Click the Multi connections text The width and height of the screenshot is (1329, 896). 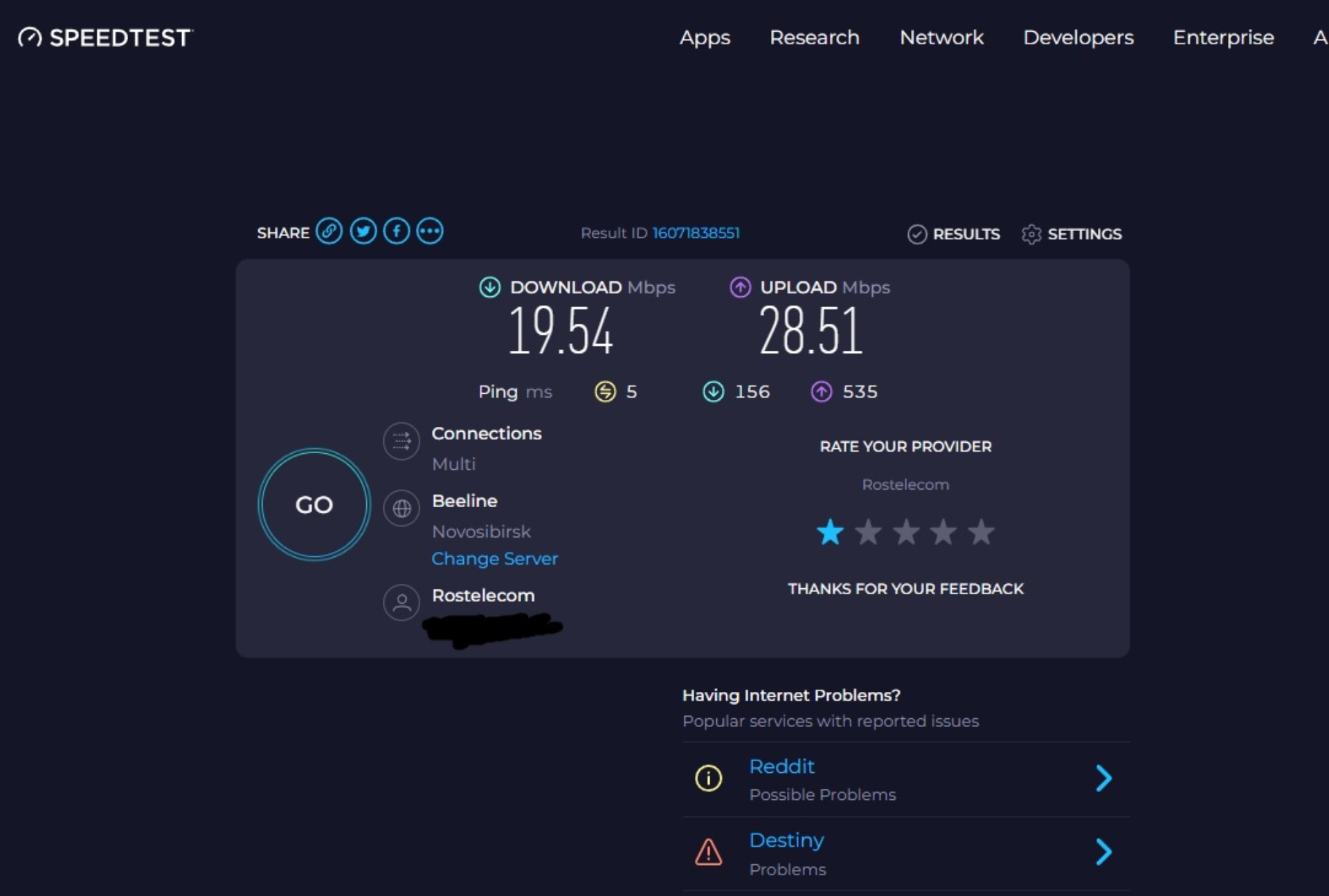coord(454,464)
